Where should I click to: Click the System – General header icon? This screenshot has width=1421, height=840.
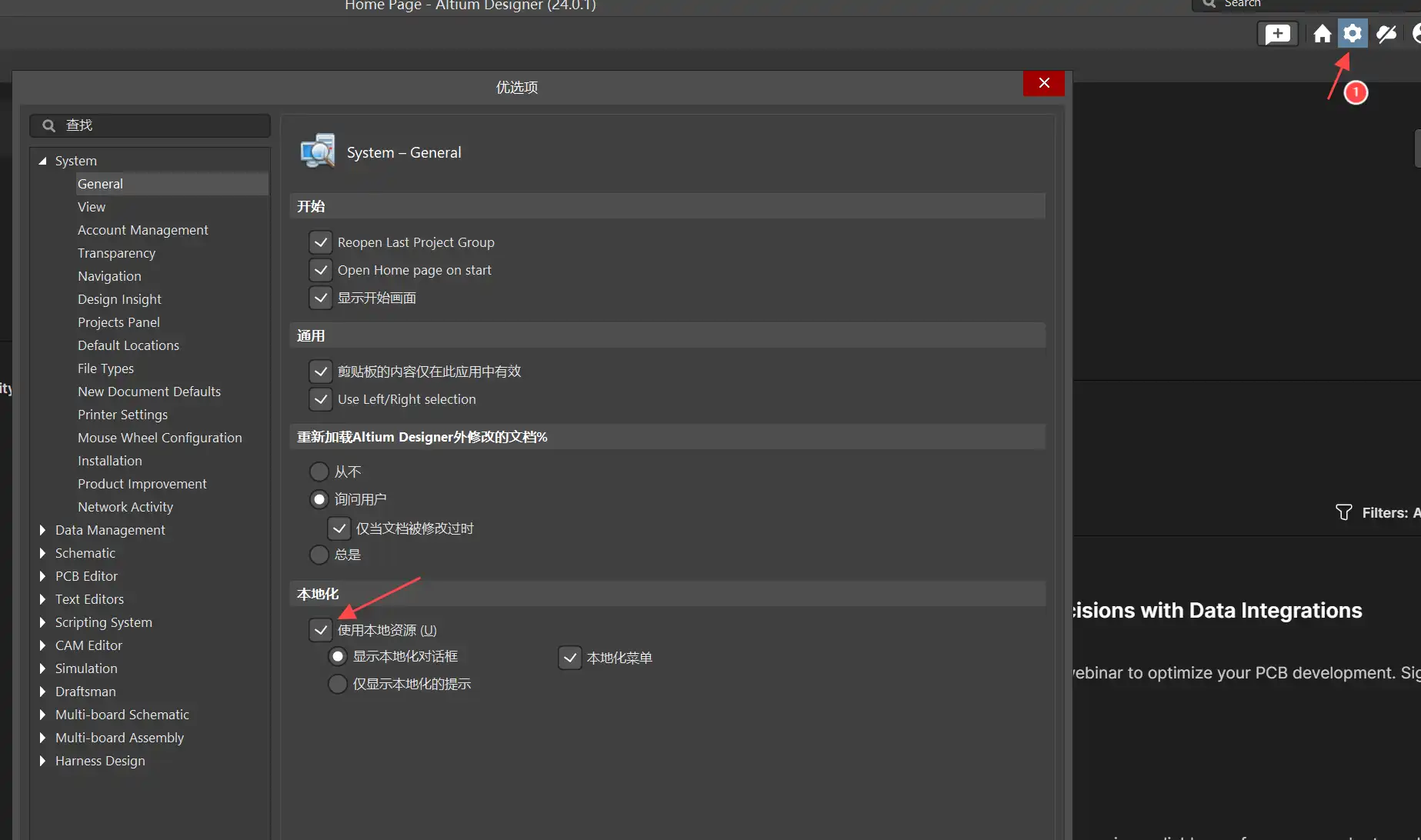(318, 152)
